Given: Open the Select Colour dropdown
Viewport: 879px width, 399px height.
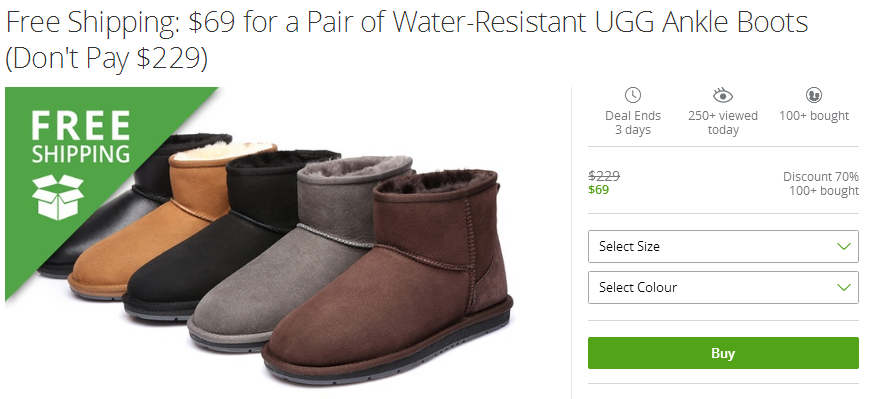Looking at the screenshot, I should coord(723,287).
